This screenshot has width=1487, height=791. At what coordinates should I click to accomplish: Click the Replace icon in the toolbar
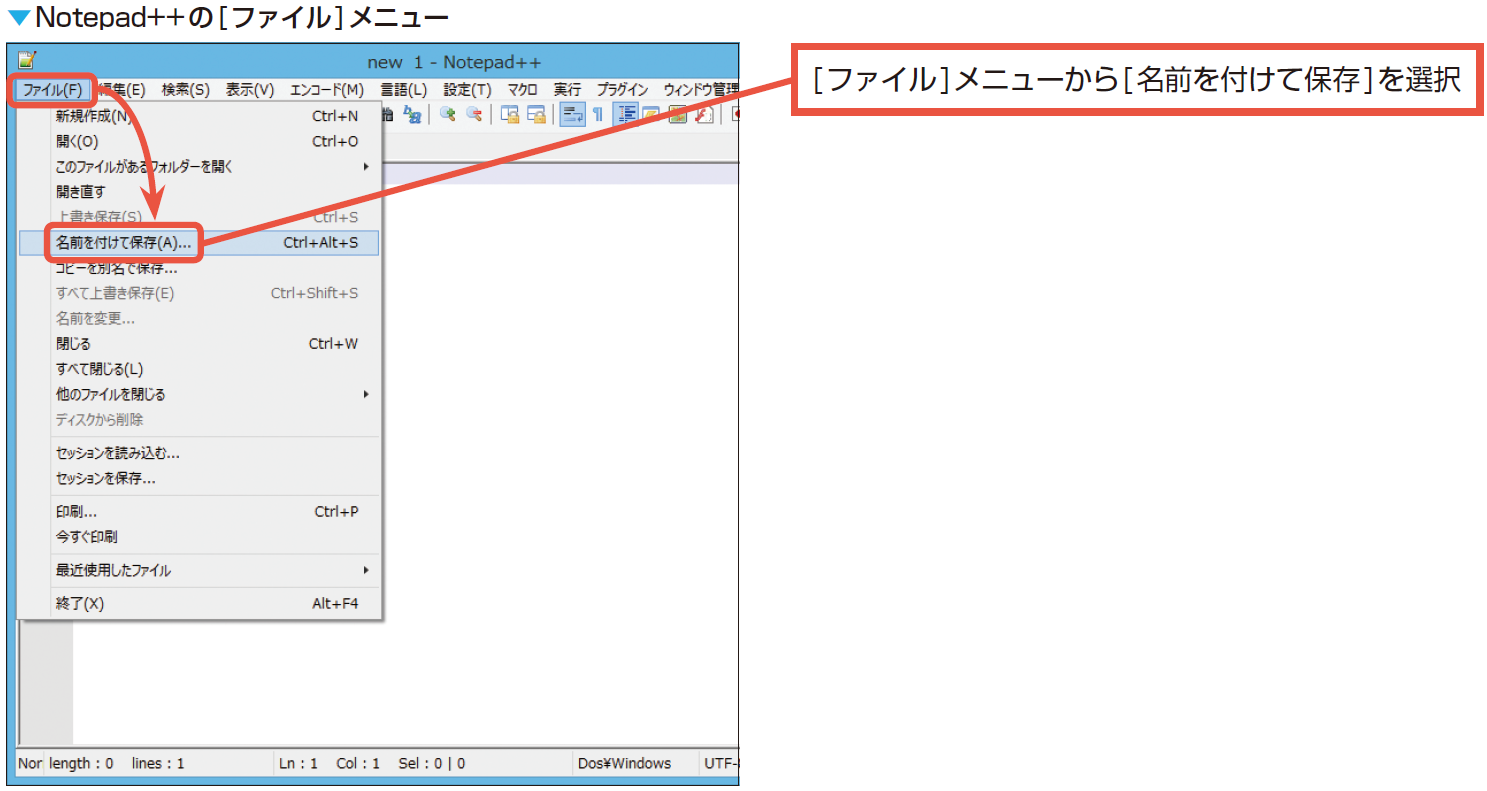coord(411,115)
